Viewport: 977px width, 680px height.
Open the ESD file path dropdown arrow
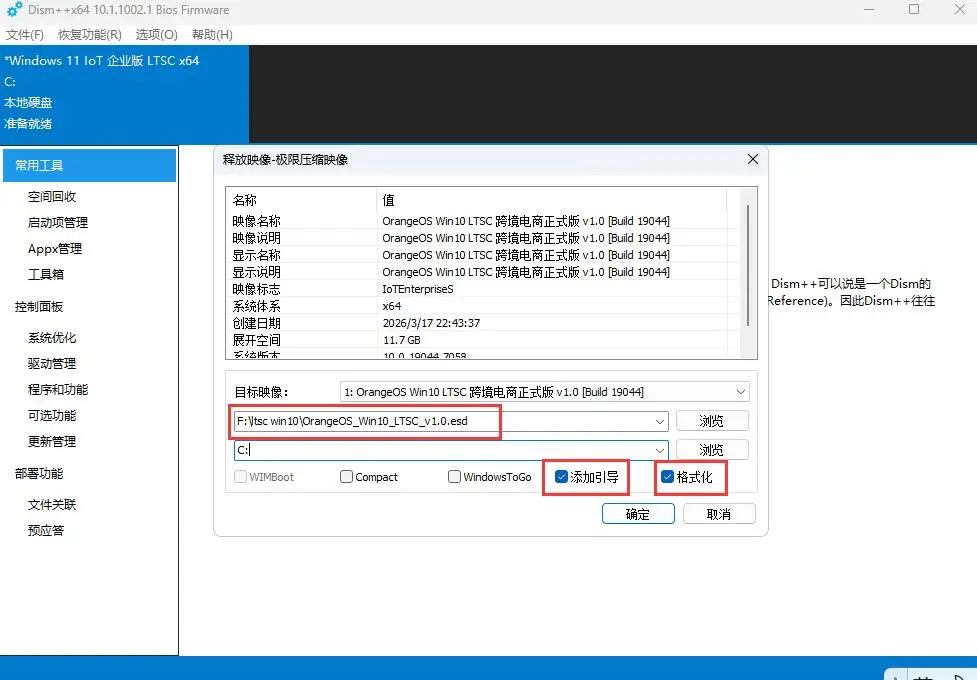click(x=659, y=422)
